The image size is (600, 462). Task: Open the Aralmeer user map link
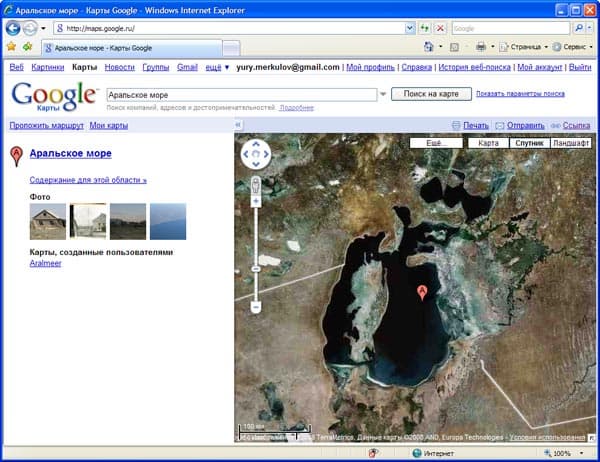point(46,263)
